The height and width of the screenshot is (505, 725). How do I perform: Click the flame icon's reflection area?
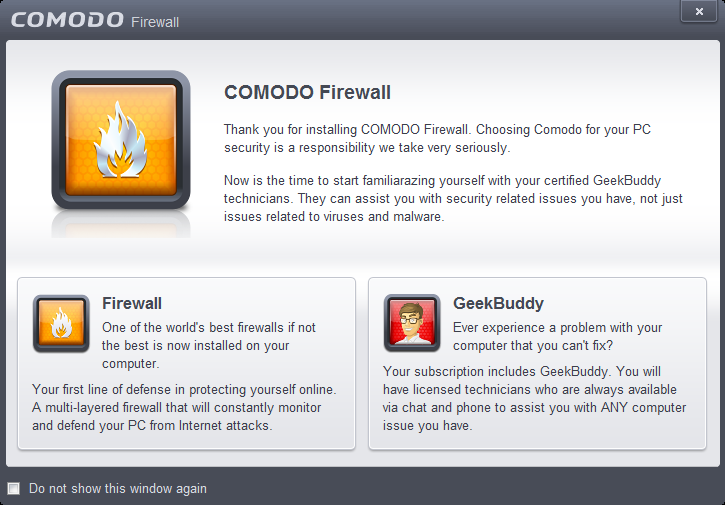point(121,225)
